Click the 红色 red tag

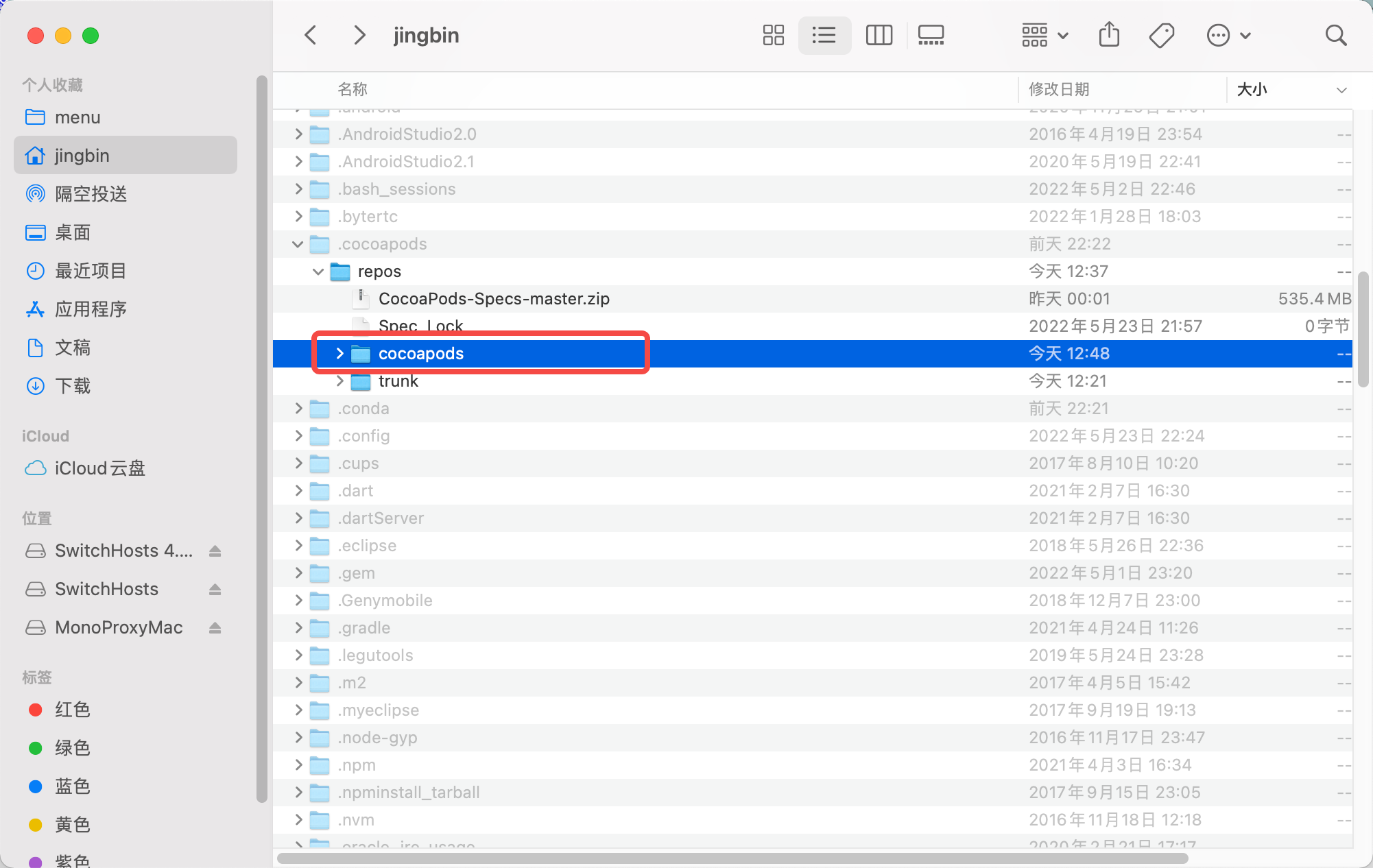72,710
